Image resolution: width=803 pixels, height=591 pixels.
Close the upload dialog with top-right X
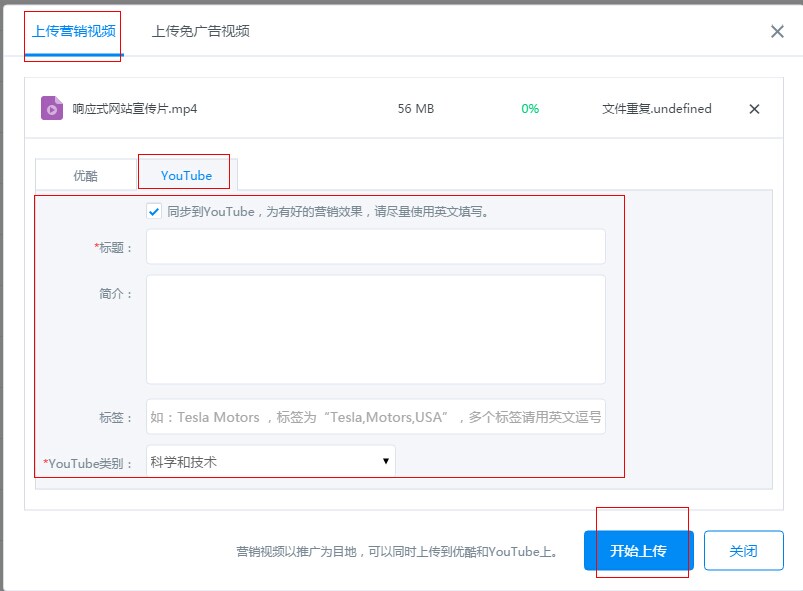pyautogui.click(x=777, y=31)
